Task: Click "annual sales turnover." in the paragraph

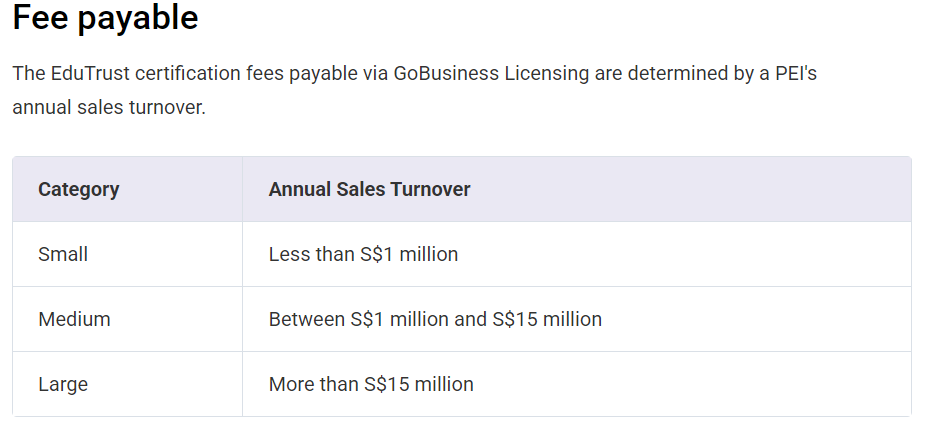Action: pyautogui.click(x=108, y=107)
